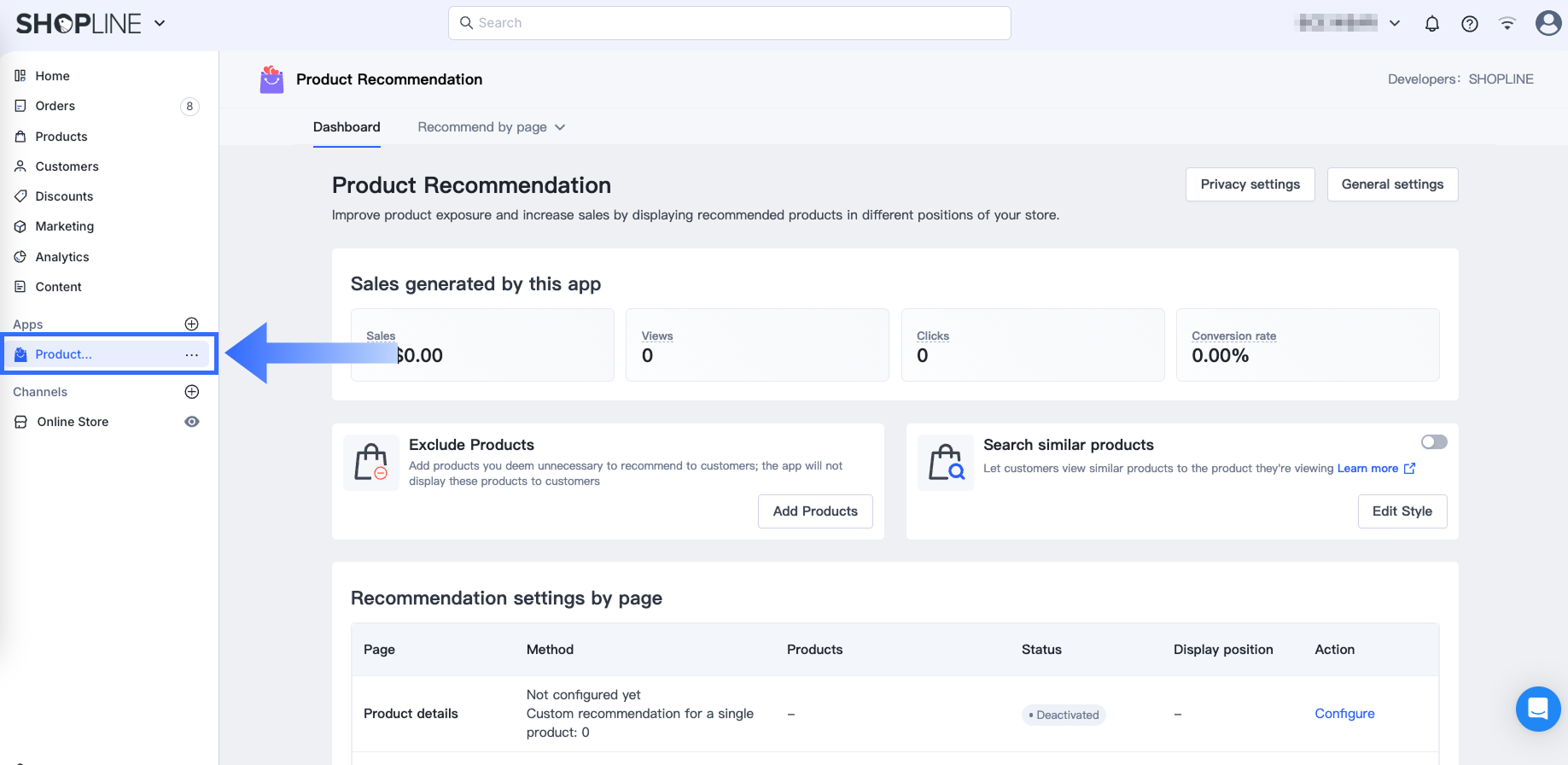Viewport: 1568px width, 765px height.
Task: Expand the Recommend by page dropdown
Action: coord(491,127)
